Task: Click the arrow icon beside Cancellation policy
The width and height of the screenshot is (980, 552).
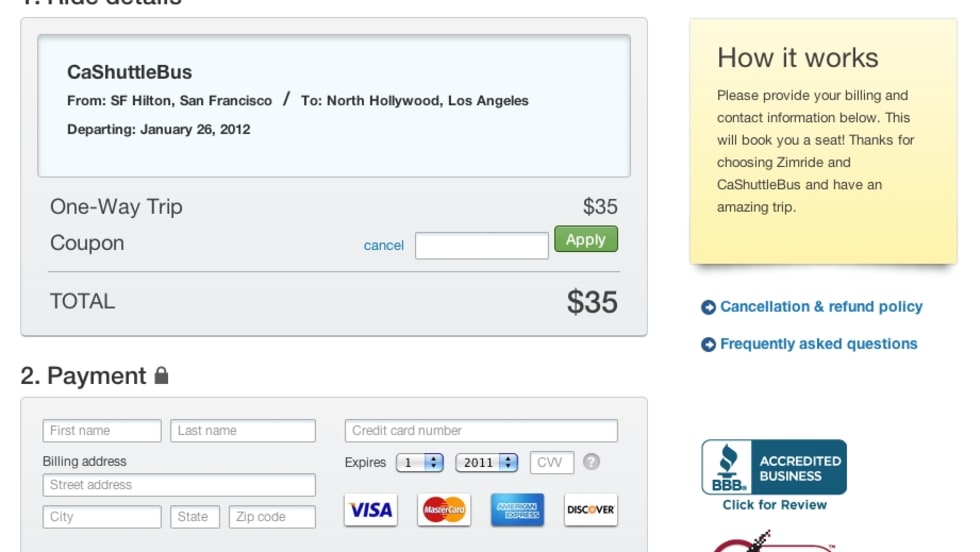Action: 708,308
